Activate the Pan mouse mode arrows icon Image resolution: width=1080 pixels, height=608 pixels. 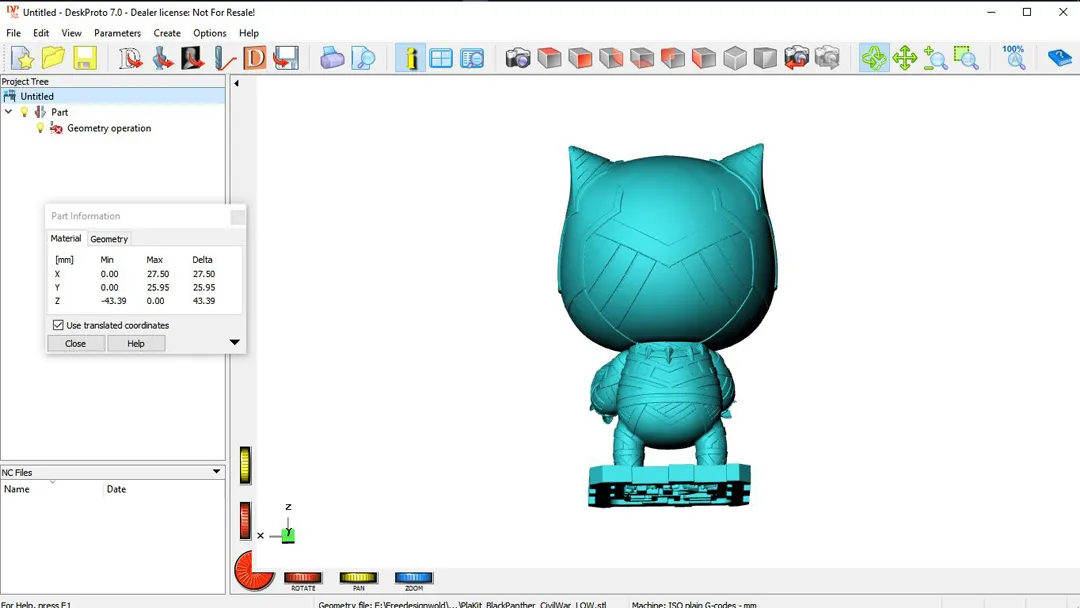click(x=904, y=59)
